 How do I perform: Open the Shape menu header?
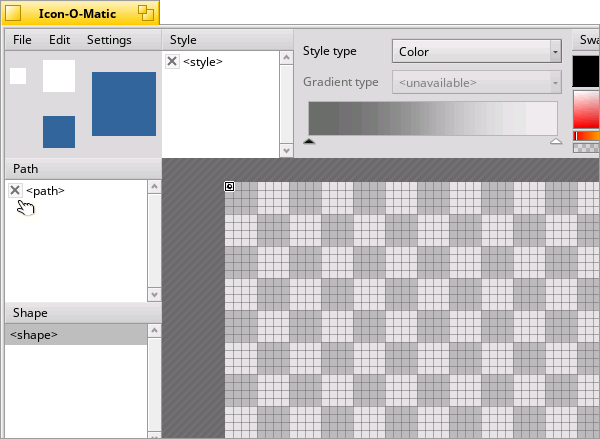coord(30,313)
